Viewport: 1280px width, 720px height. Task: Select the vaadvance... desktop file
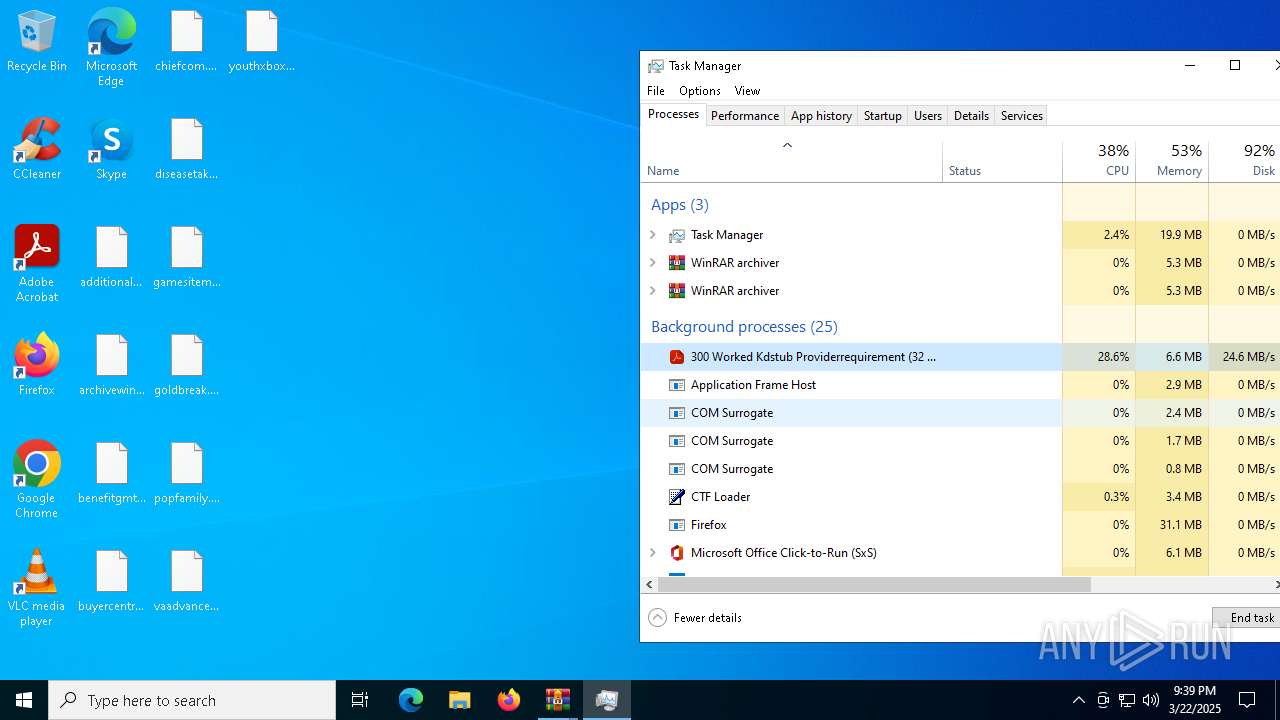tap(186, 582)
